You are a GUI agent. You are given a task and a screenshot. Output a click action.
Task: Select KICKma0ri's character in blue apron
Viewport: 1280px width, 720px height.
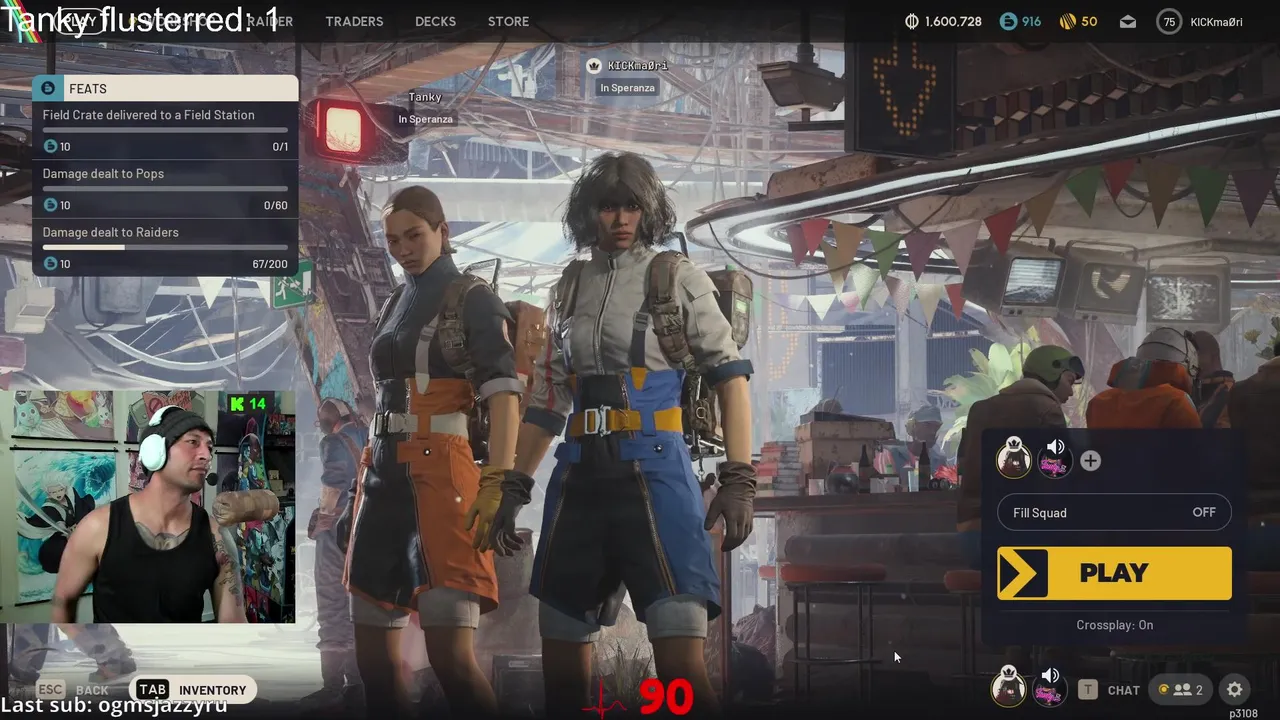coord(635,400)
